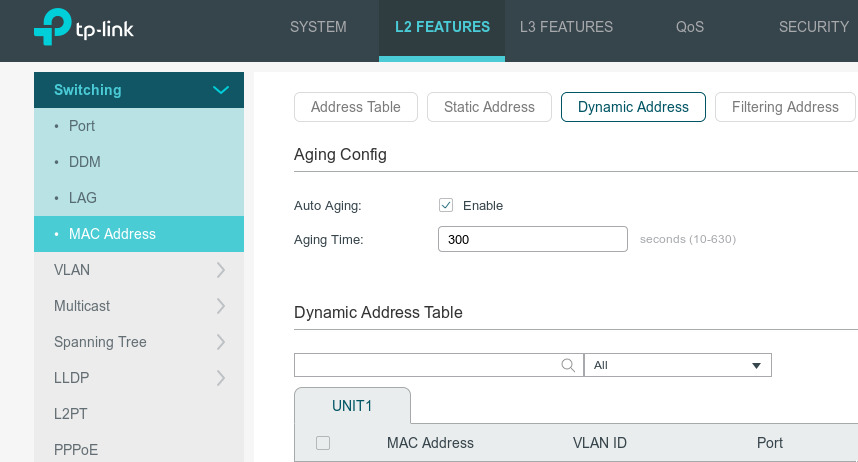Open the All filter dropdown
This screenshot has width=858, height=462.
pyautogui.click(x=677, y=365)
